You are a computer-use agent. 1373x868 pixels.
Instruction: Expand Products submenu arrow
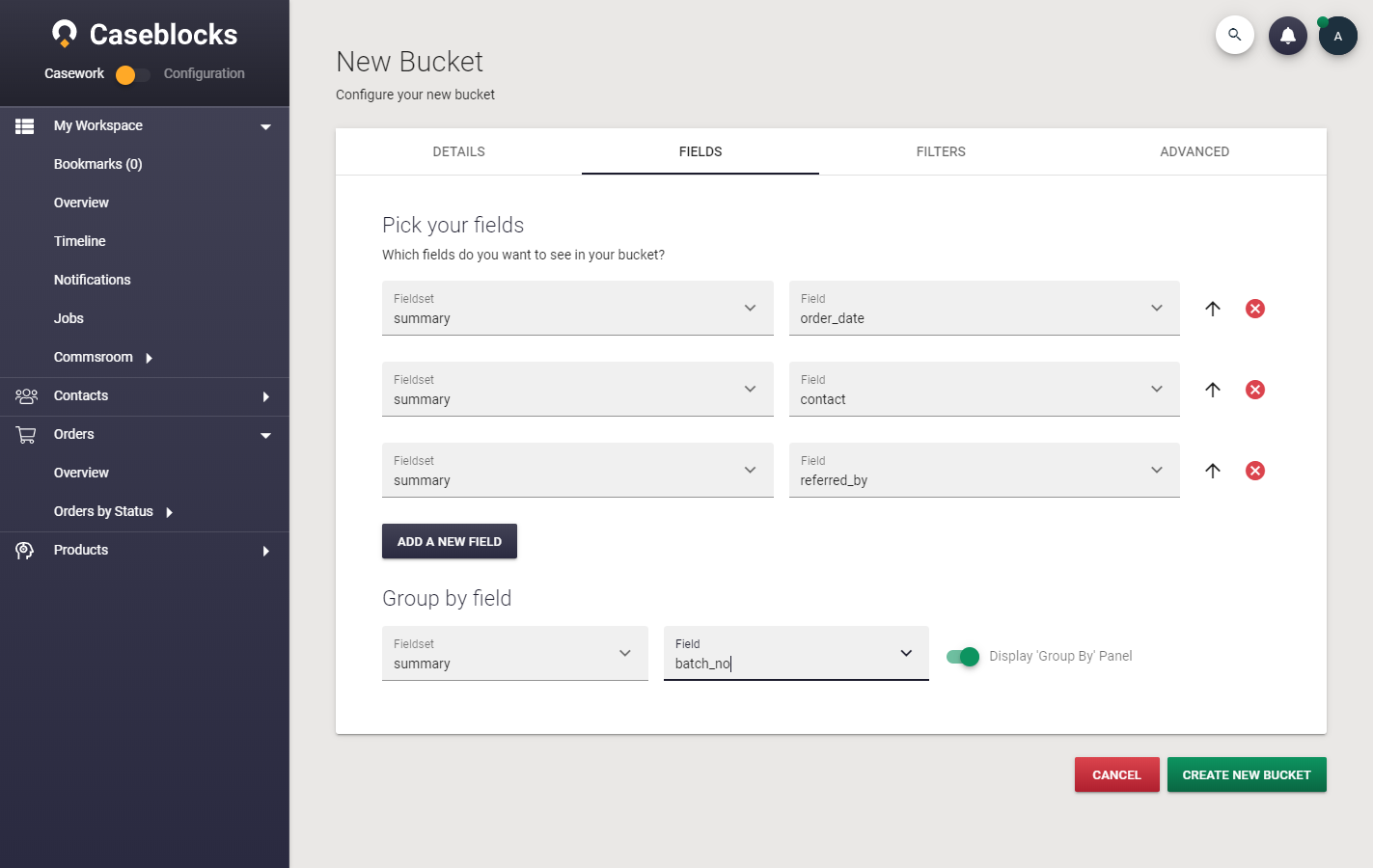[x=265, y=551]
